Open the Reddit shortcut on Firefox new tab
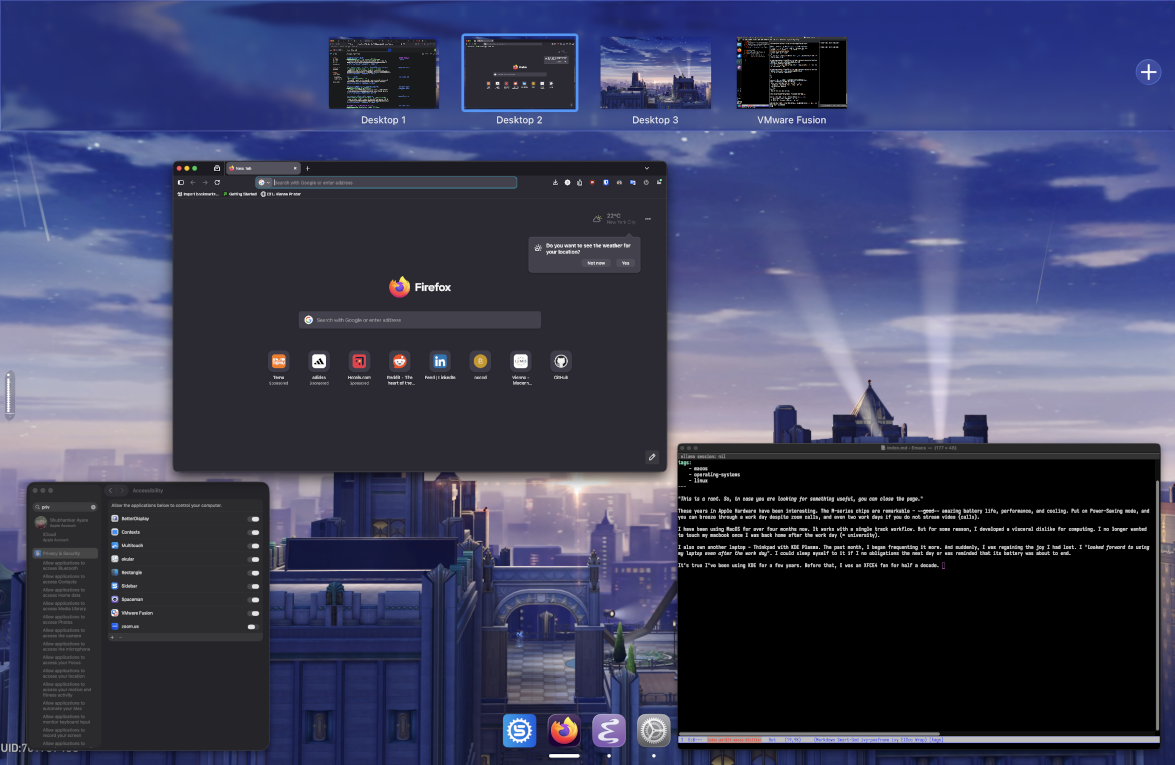1175x765 pixels. click(399, 362)
